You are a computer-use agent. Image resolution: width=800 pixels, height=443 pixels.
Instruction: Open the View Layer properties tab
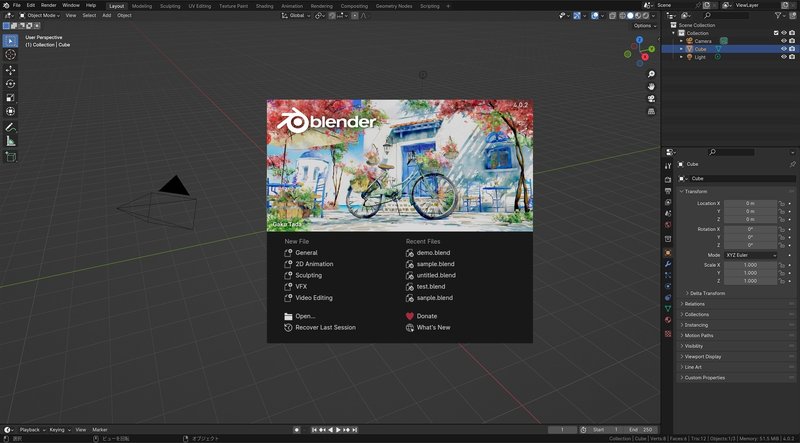tap(668, 202)
